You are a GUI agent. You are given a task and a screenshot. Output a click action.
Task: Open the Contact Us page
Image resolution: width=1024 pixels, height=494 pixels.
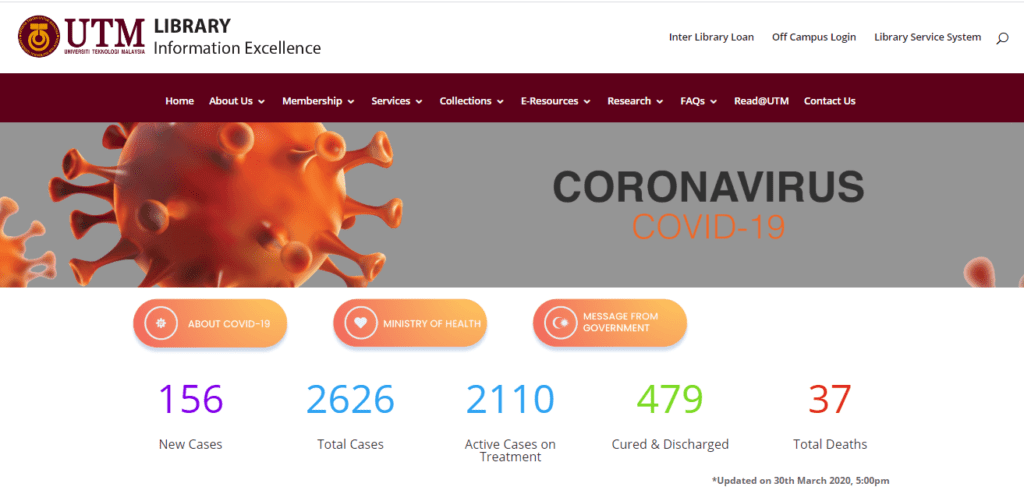click(829, 101)
